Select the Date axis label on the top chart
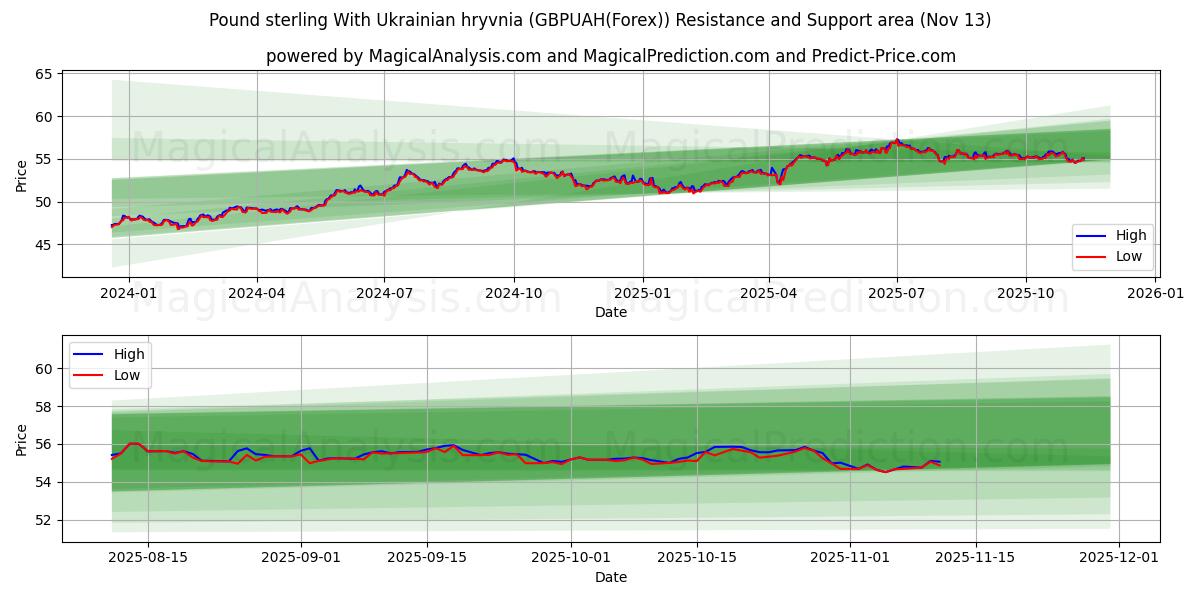Viewport: 1200px width, 600px height. pos(613,313)
